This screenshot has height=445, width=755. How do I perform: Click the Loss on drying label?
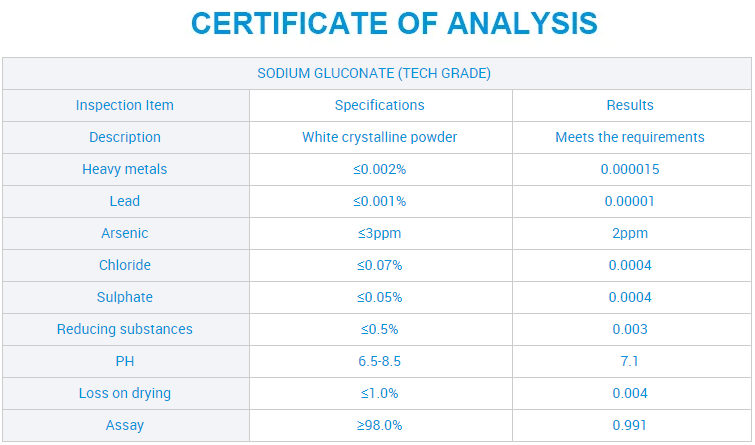tap(125, 393)
